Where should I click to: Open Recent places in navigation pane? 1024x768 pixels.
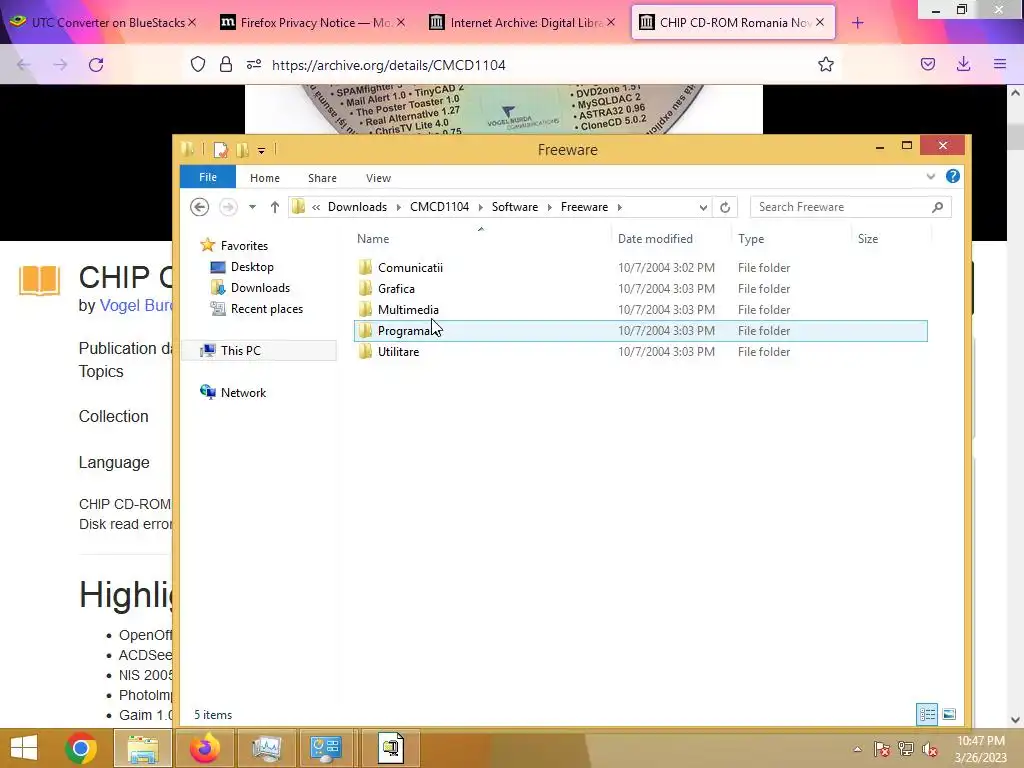tap(266, 308)
